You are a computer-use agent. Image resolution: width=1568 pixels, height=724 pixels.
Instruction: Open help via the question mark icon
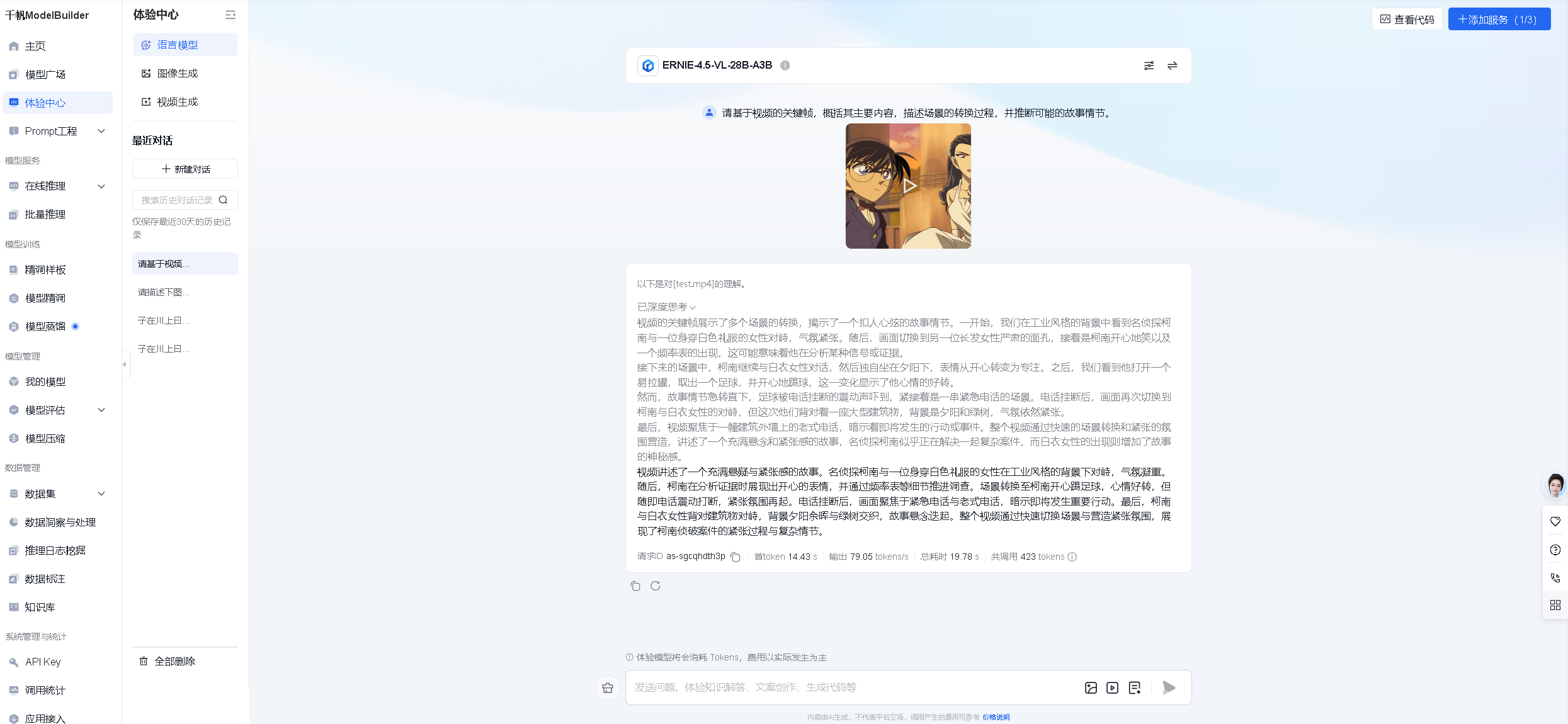tap(1555, 550)
